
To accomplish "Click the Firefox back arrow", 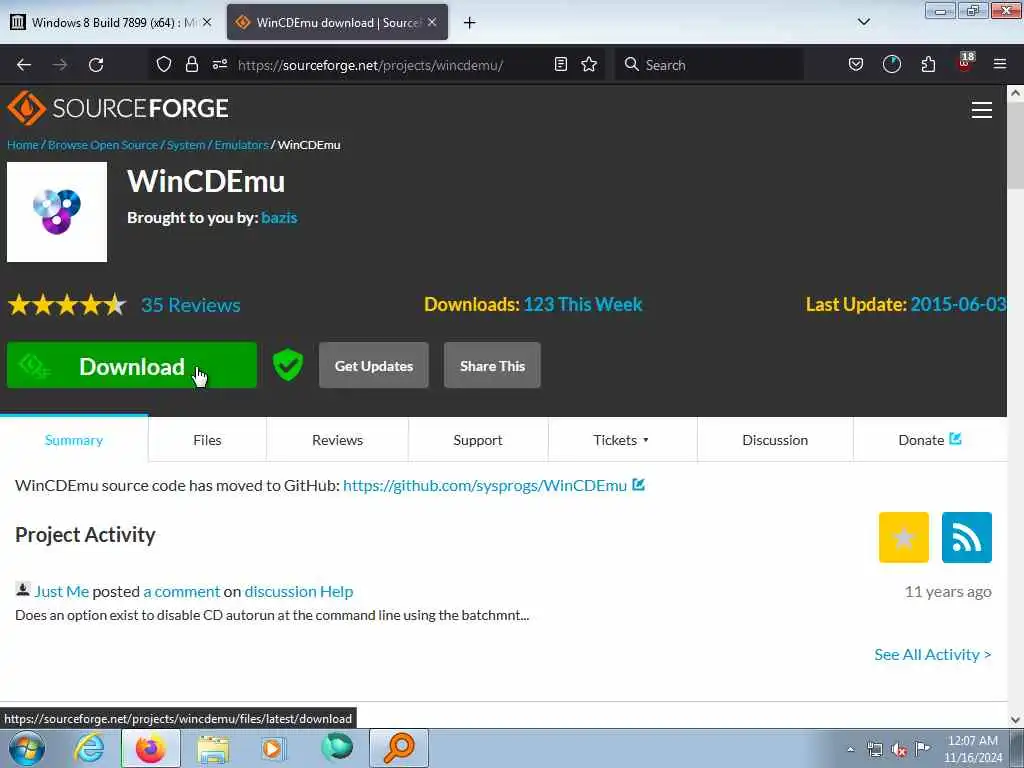I will (x=24, y=65).
